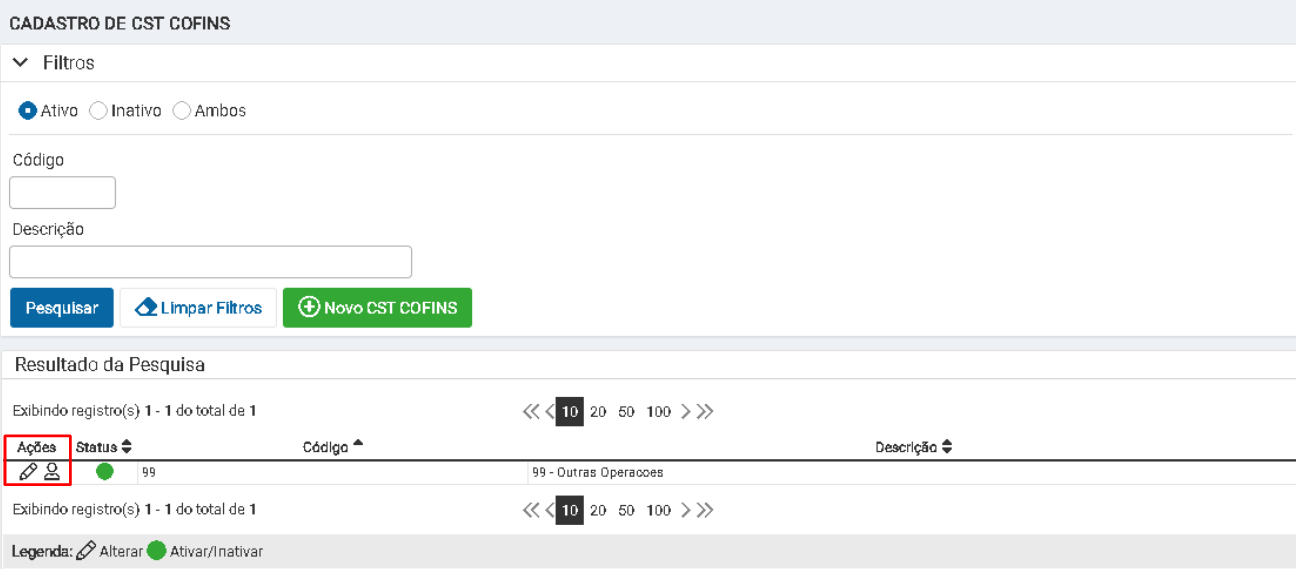Show 100 records per page in the bottom pagination
This screenshot has width=1296, height=569.
point(659,510)
